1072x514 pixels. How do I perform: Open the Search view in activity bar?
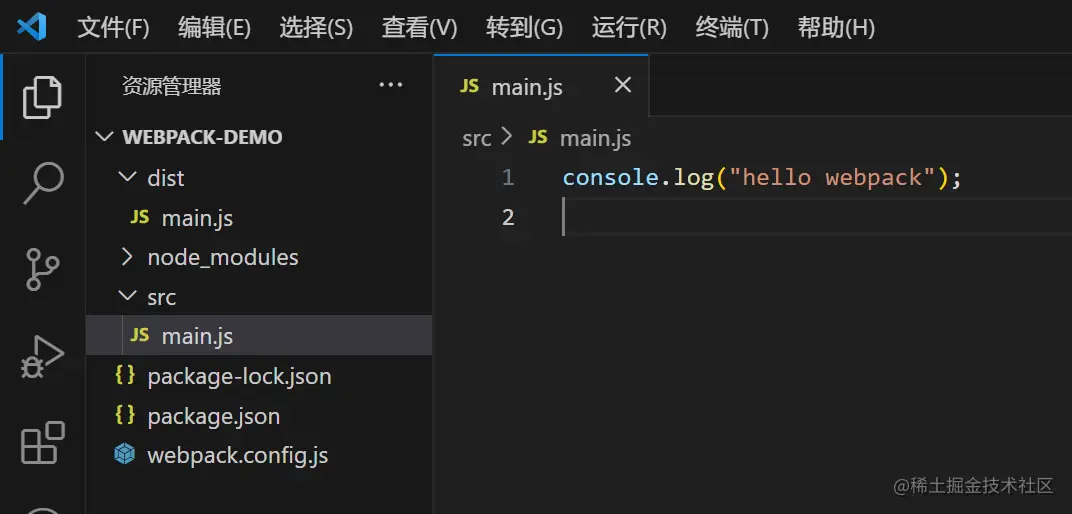click(x=42, y=183)
